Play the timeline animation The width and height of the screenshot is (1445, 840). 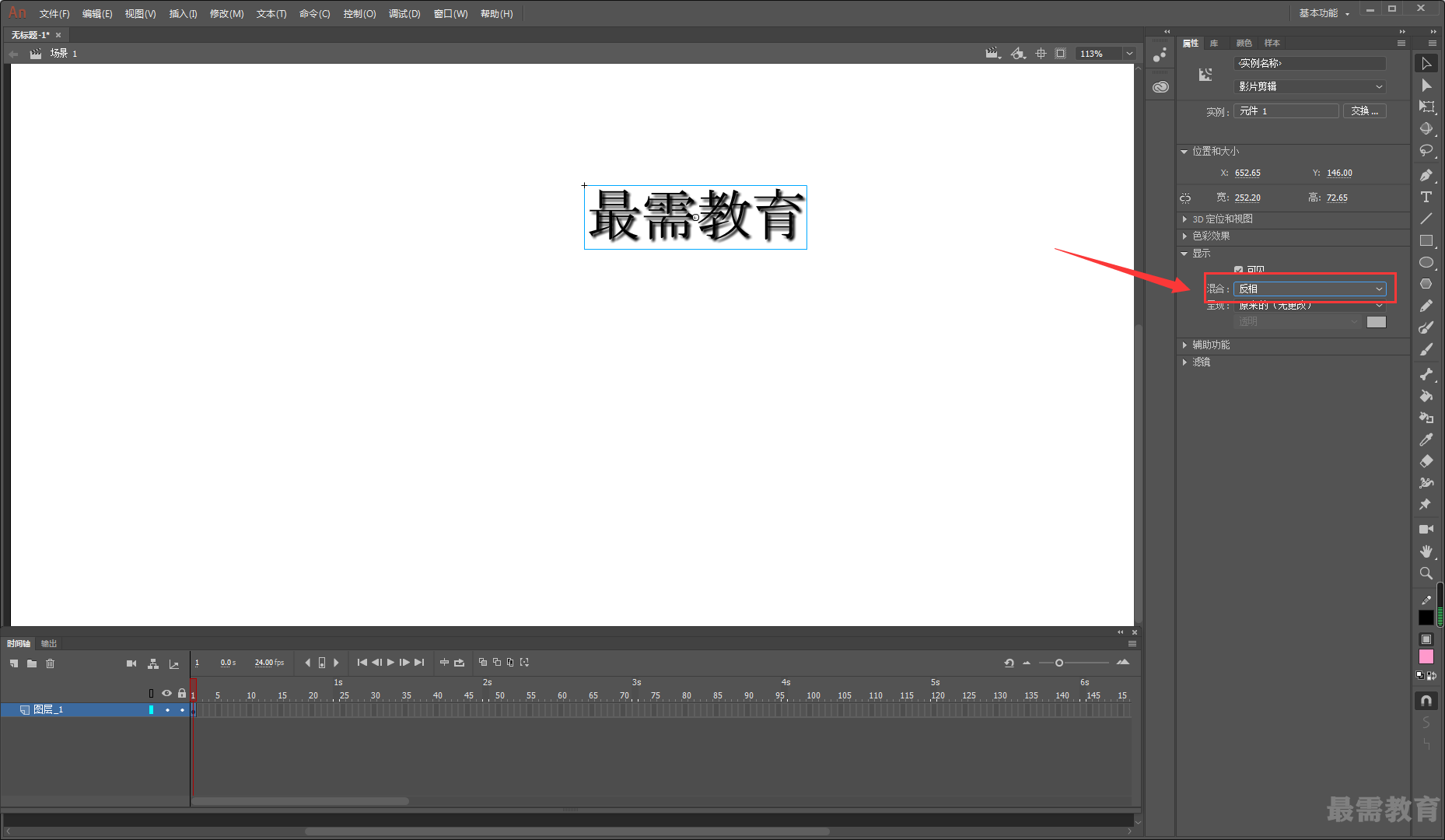pos(390,663)
